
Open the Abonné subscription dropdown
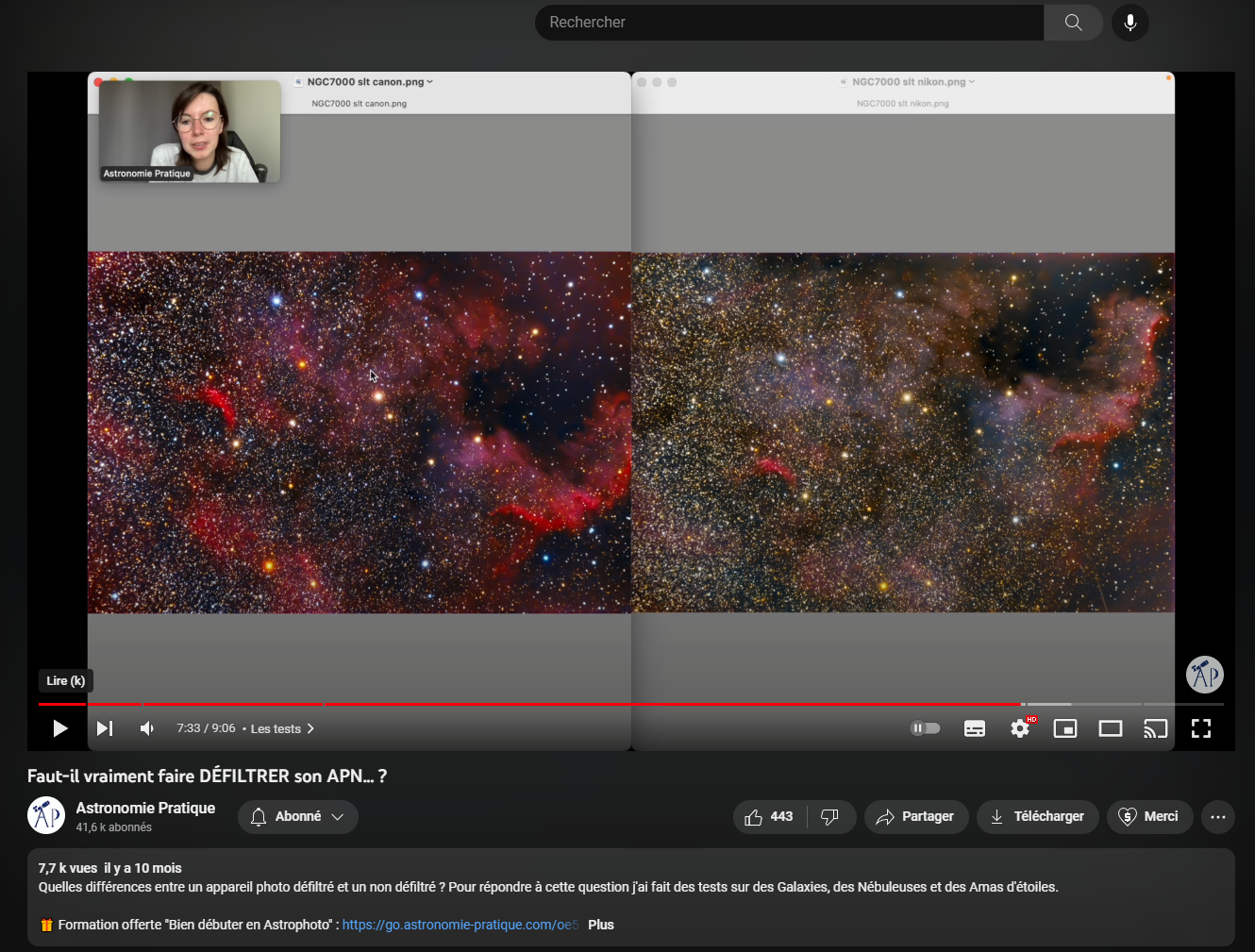click(x=297, y=817)
